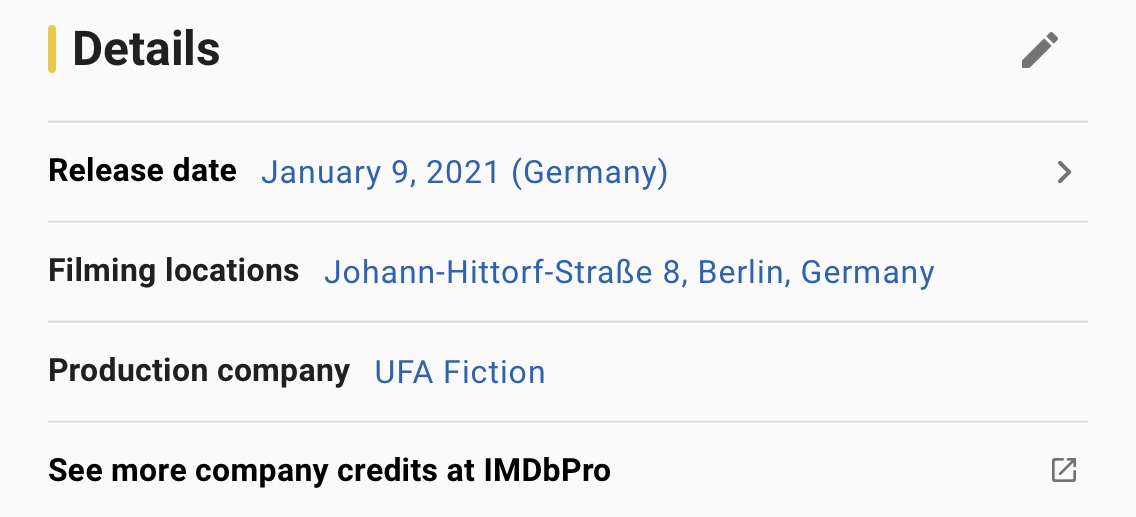Viewport: 1136px width, 517px height.
Task: Click "(Germany)" in the release date
Action: pyautogui.click(x=589, y=173)
